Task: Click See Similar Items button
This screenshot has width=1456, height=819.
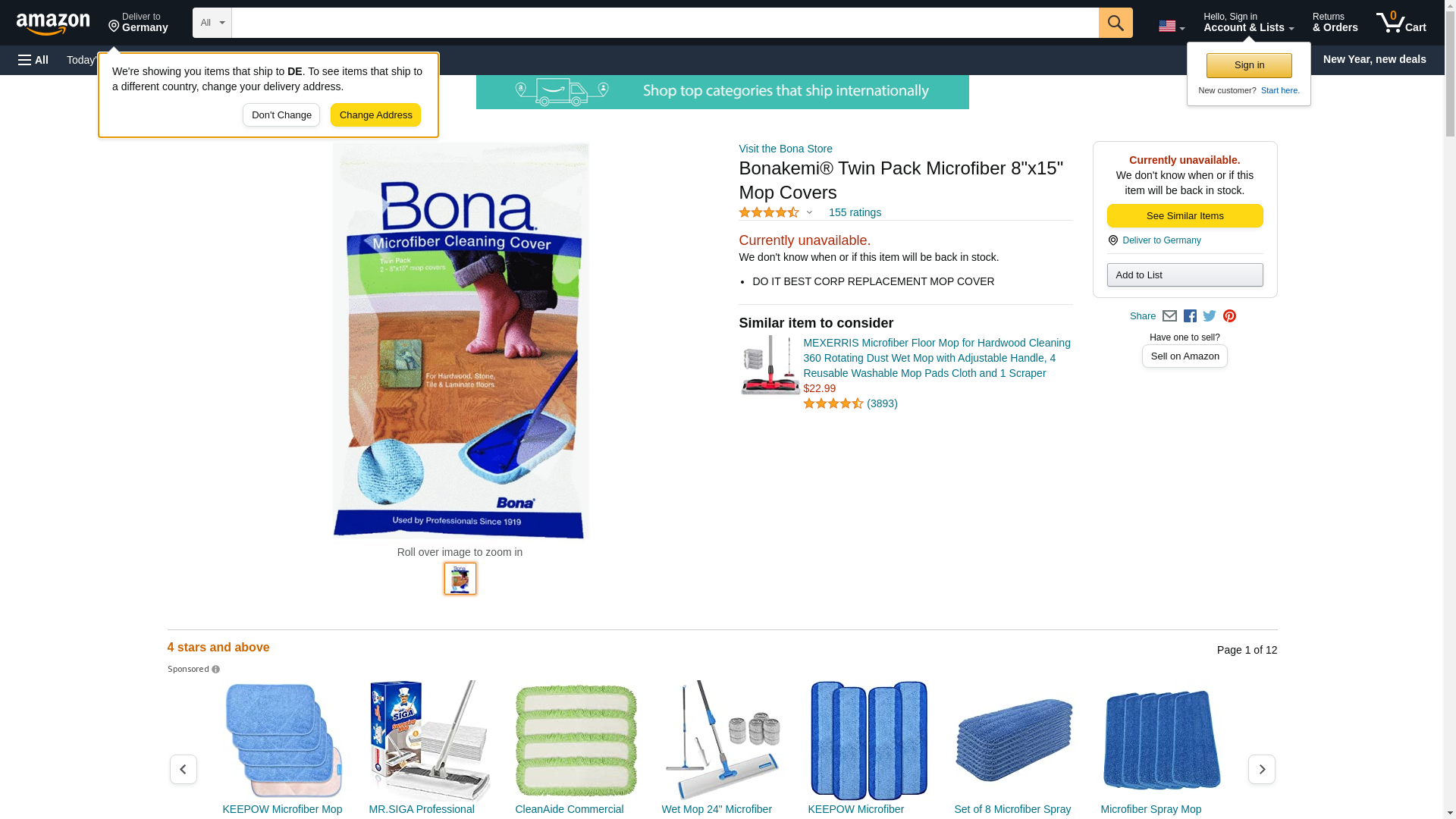Action: [x=1185, y=216]
